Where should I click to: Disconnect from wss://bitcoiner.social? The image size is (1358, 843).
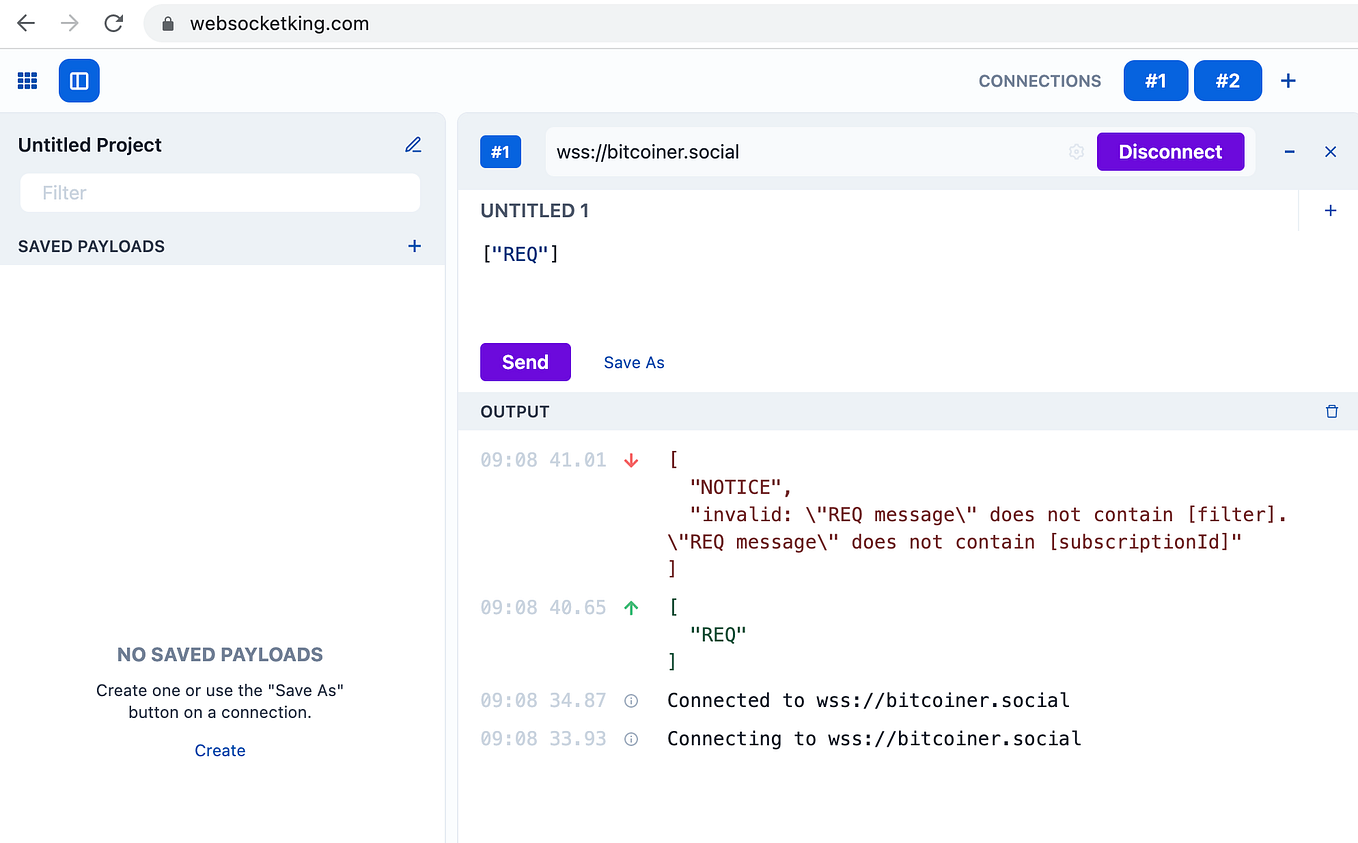[1170, 151]
